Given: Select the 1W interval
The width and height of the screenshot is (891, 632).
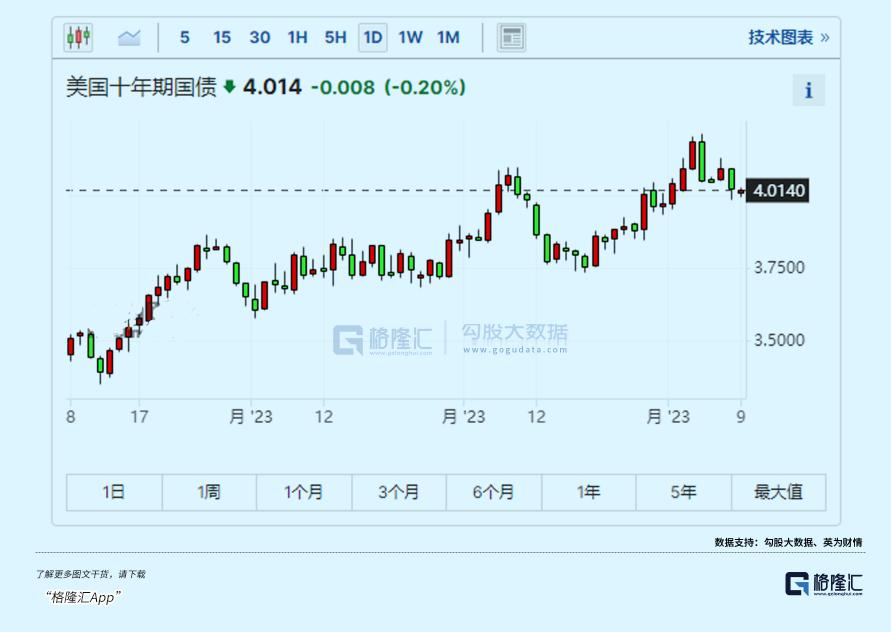Looking at the screenshot, I should point(410,38).
